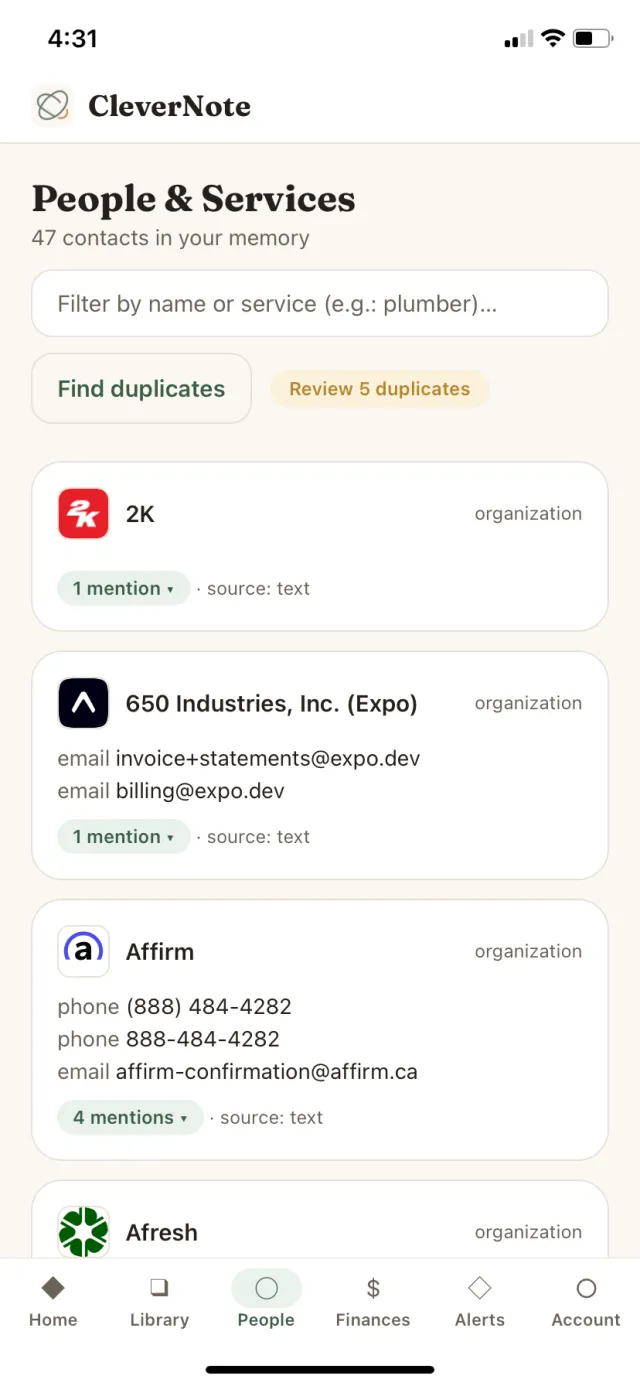Switch to the Alerts tab label
This screenshot has width=640, height=1386.
click(480, 1320)
